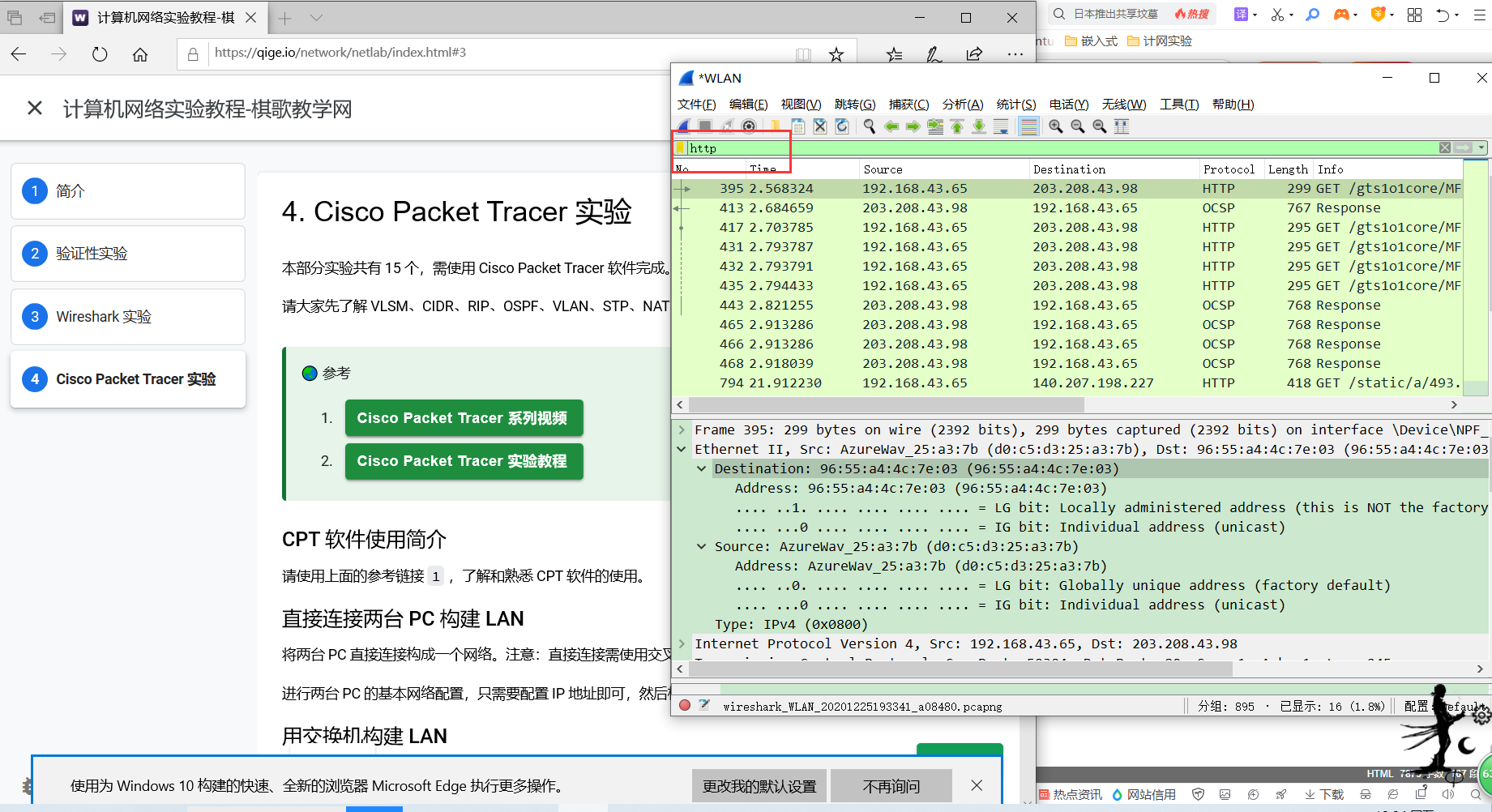This screenshot has height=812, width=1492.
Task: Collapse the Ethernet II tree row
Action: click(682, 449)
